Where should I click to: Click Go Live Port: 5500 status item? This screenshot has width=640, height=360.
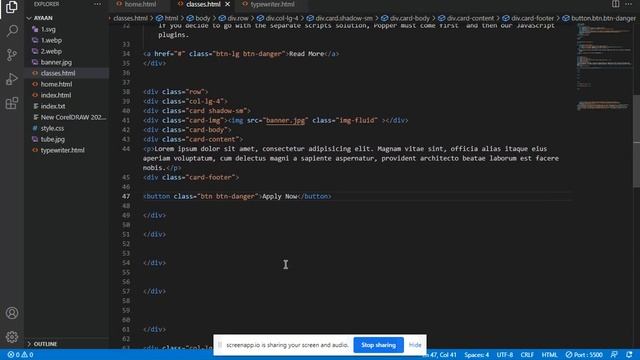point(584,355)
